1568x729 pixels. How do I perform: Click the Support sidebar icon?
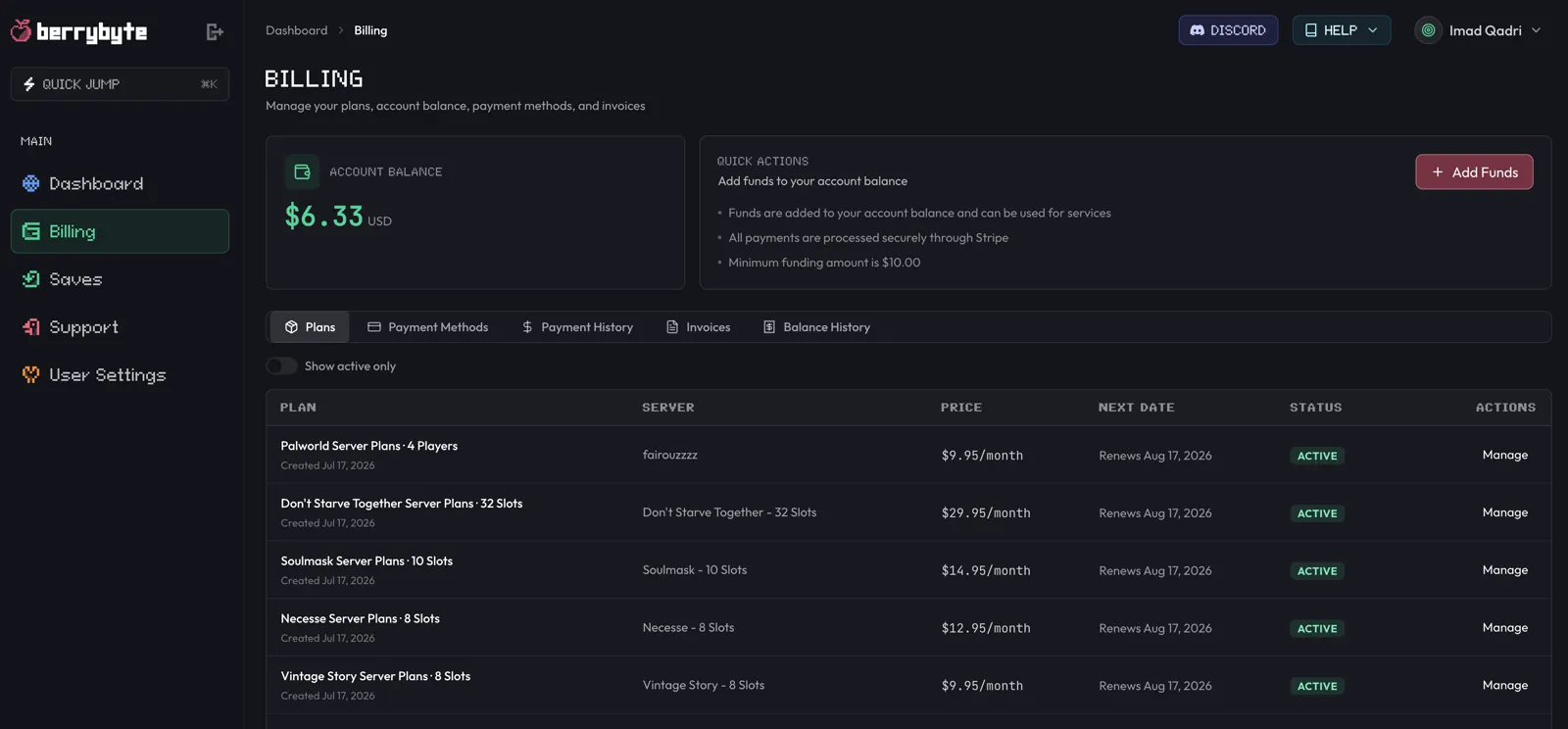point(31,327)
